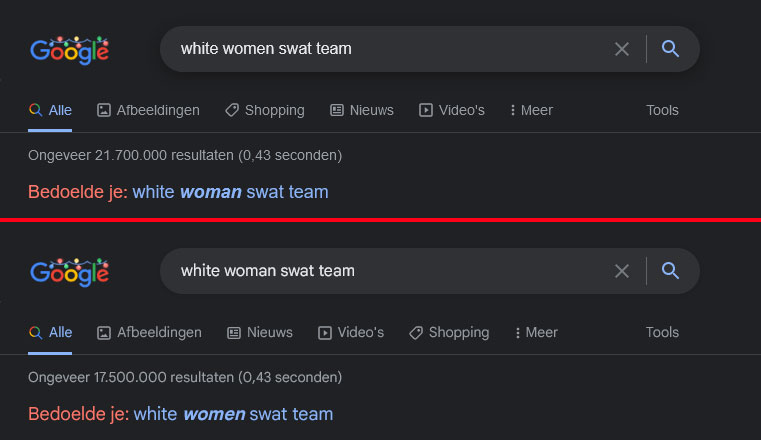761x440 pixels.
Task: Click the magnifier search icon in the top bar
Action: (x=670, y=49)
